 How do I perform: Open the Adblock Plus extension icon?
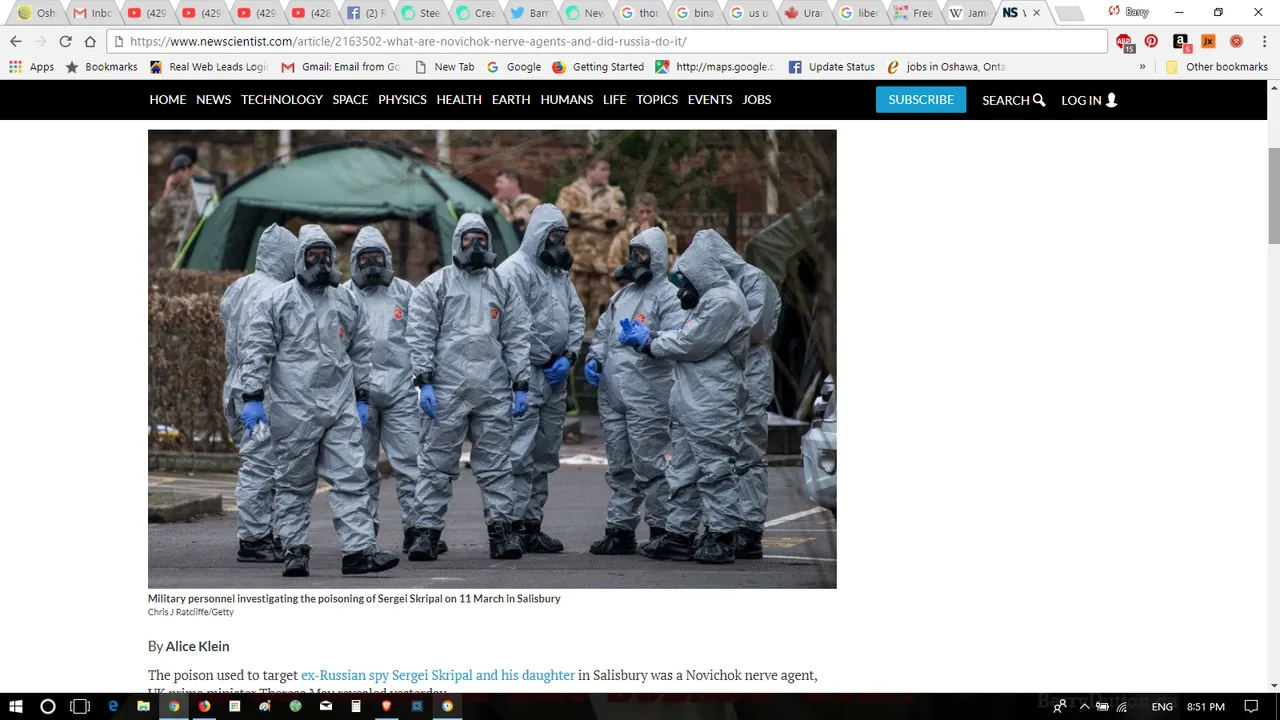coord(1125,42)
